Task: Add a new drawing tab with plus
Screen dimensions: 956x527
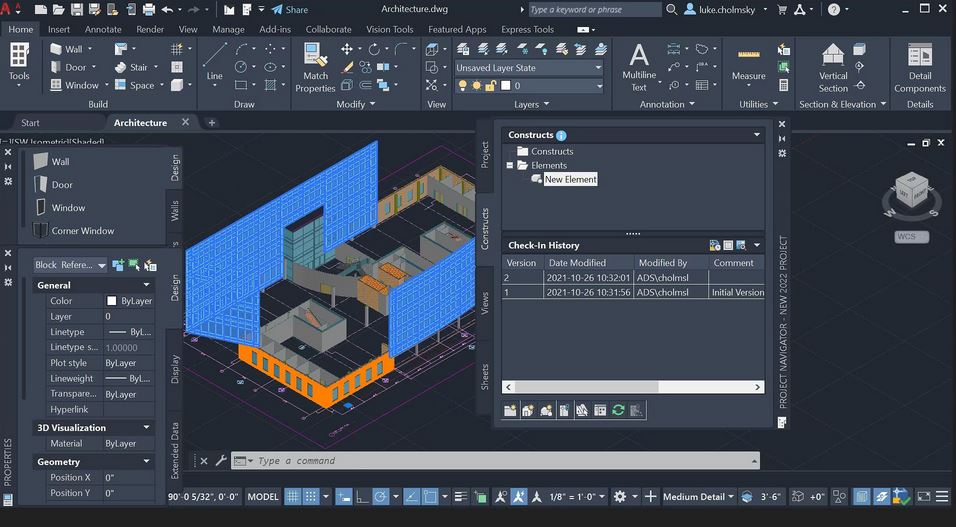Action: pos(212,123)
